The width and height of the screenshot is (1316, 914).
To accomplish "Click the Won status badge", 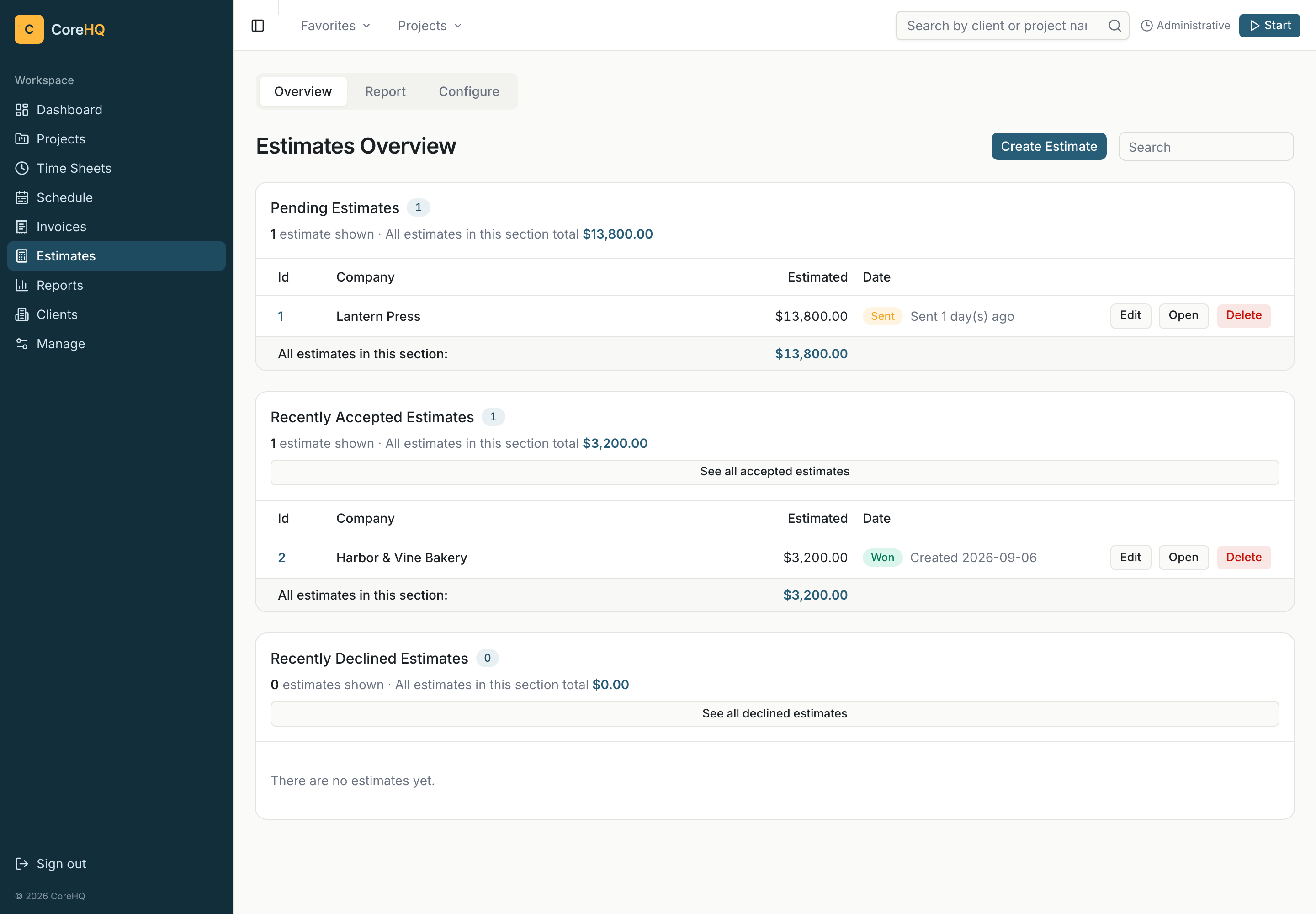I will (x=882, y=557).
